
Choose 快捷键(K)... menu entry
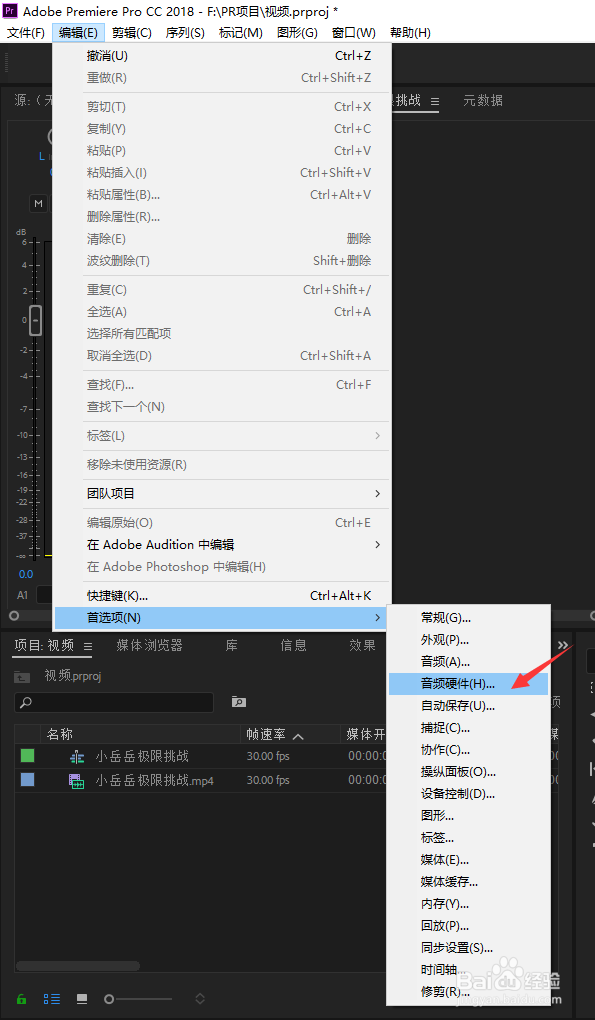pyautogui.click(x=223, y=595)
